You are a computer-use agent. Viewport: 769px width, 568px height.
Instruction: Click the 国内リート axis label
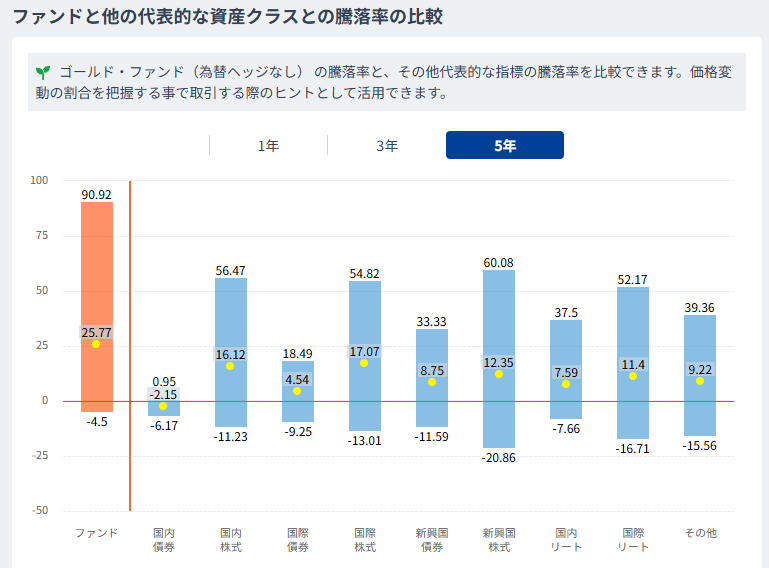[x=566, y=540]
